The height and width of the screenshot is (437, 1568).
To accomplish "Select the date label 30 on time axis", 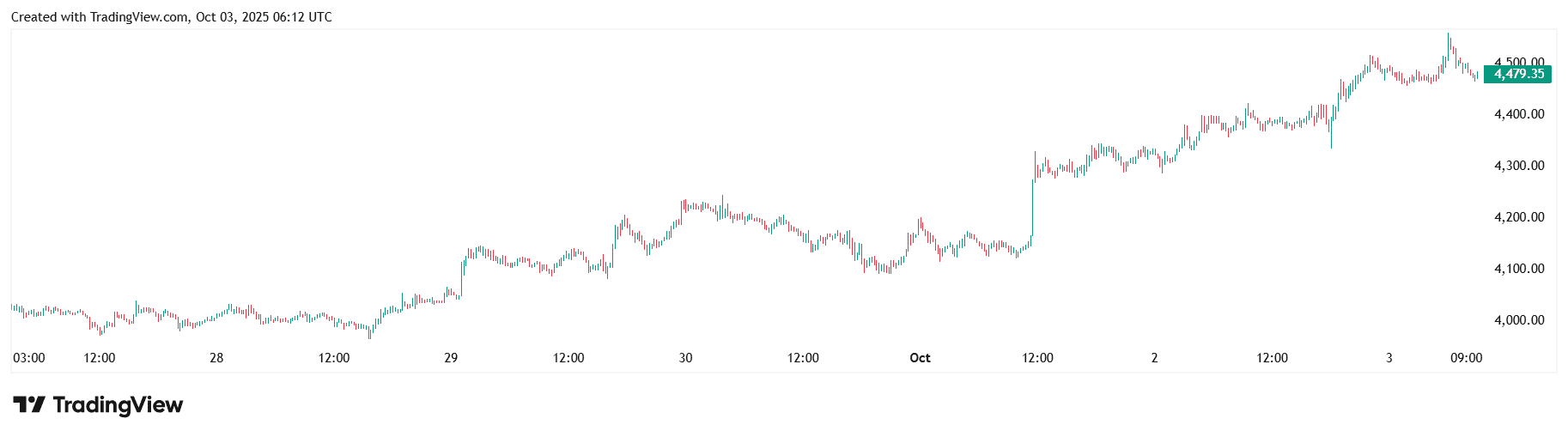I will pyautogui.click(x=685, y=358).
